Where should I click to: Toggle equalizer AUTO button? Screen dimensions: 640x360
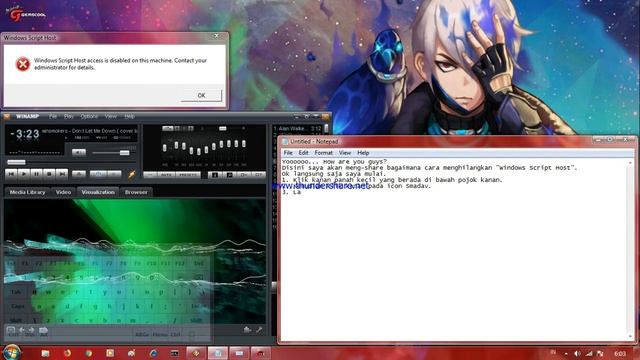166,175
